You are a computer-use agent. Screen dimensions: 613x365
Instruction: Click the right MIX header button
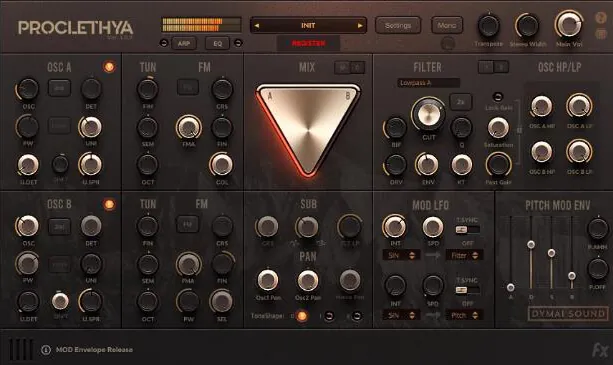pos(357,68)
